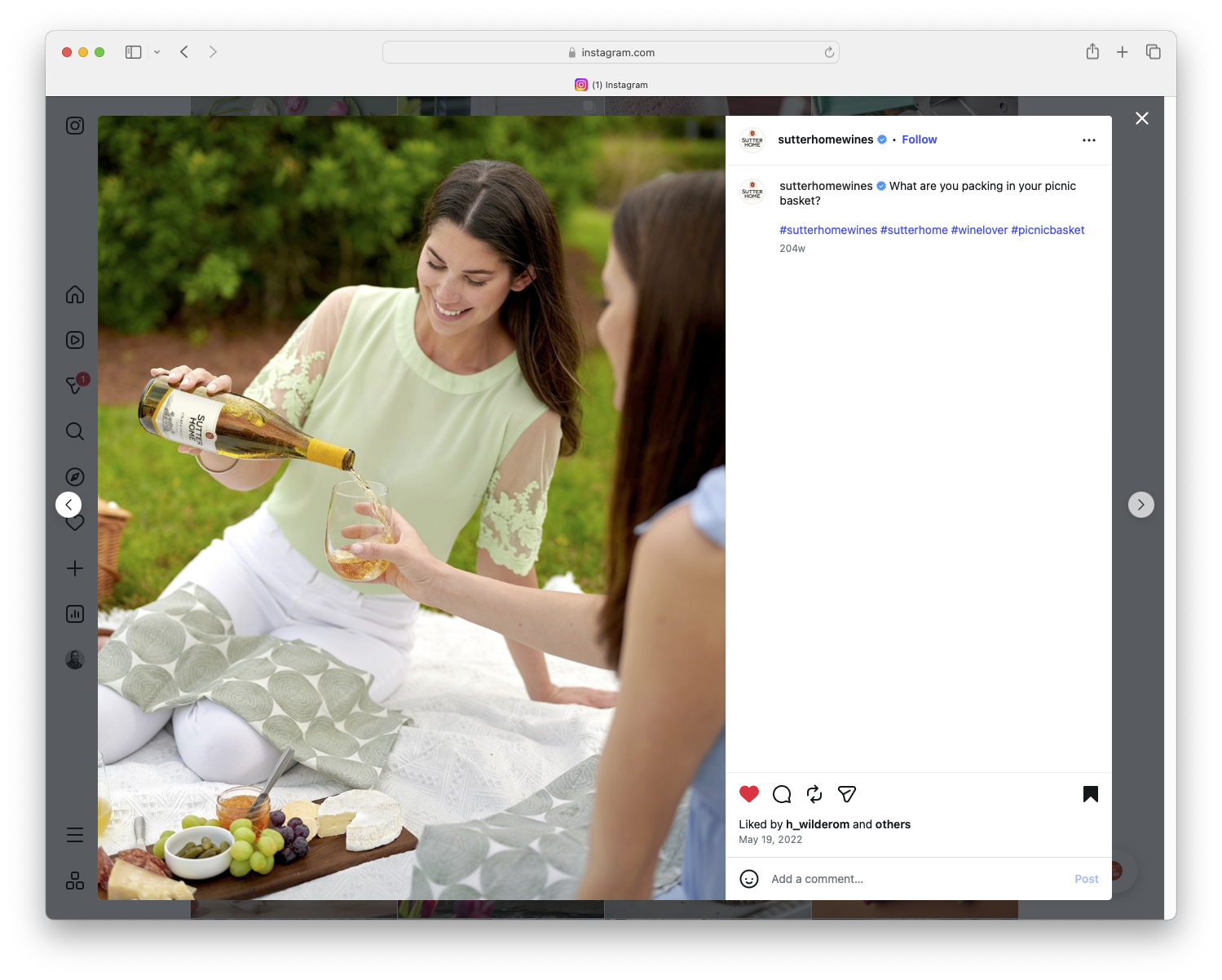
Task: Open Instagram Search
Action: pyautogui.click(x=74, y=431)
